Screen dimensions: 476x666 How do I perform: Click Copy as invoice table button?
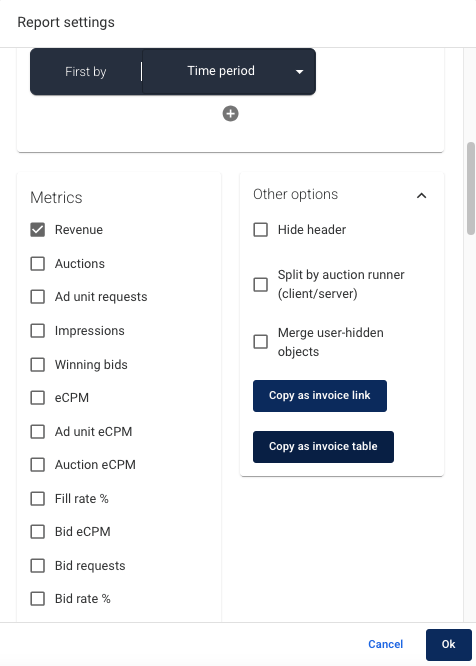pyautogui.click(x=323, y=447)
